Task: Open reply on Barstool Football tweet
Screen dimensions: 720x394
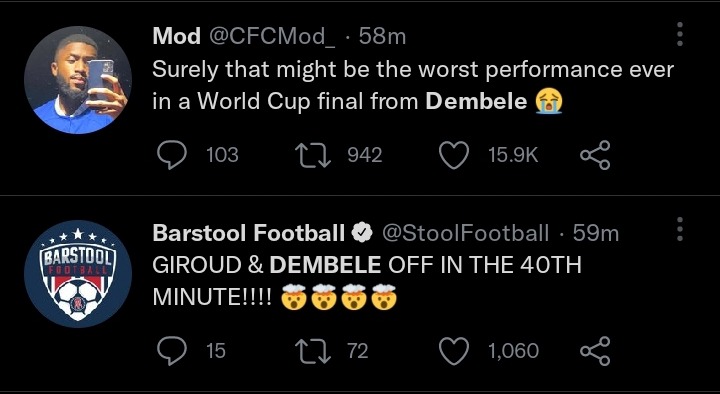Action: click(x=172, y=351)
